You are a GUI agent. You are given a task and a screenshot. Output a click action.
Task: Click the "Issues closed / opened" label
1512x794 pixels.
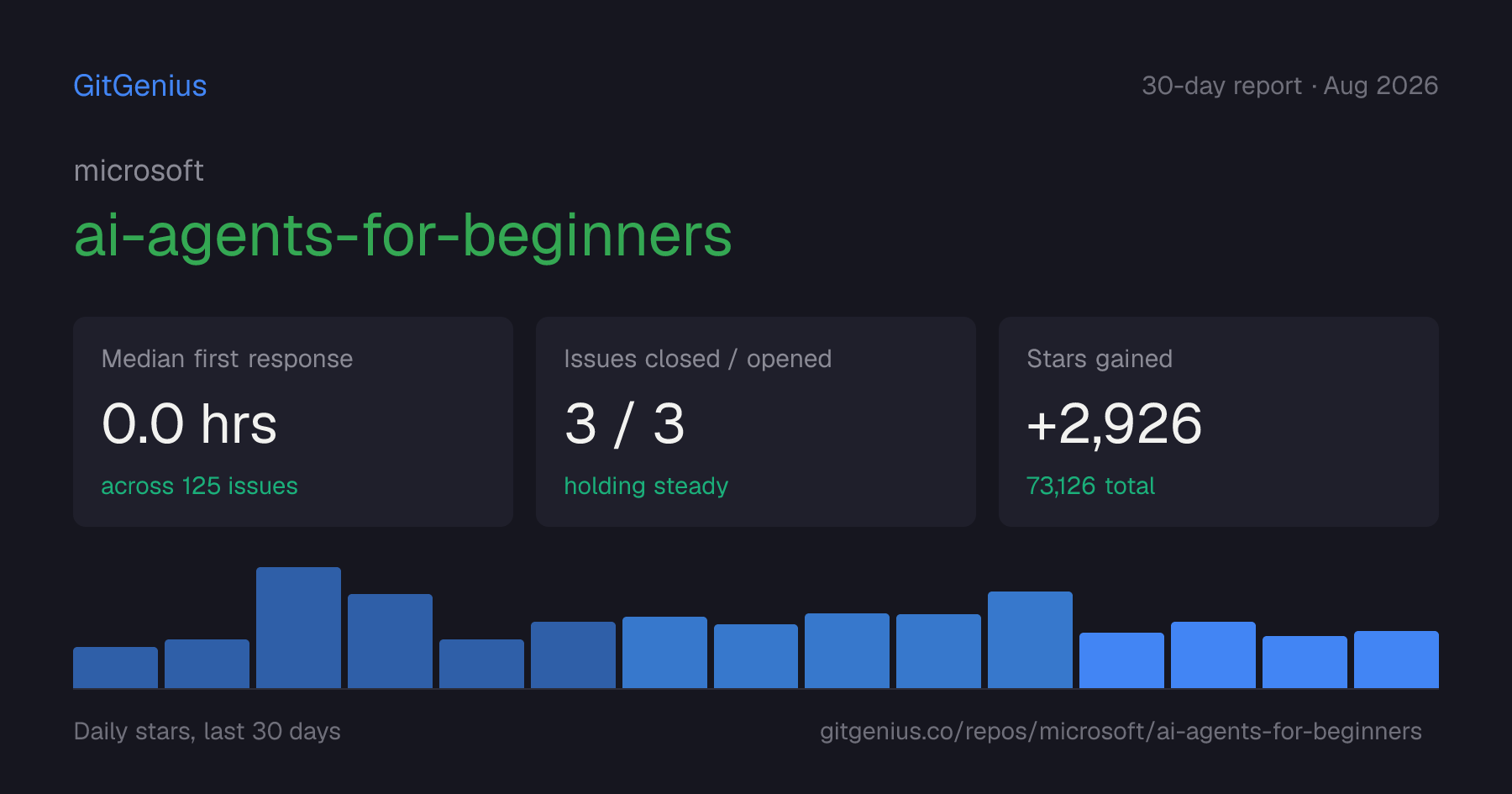pyautogui.click(x=697, y=359)
